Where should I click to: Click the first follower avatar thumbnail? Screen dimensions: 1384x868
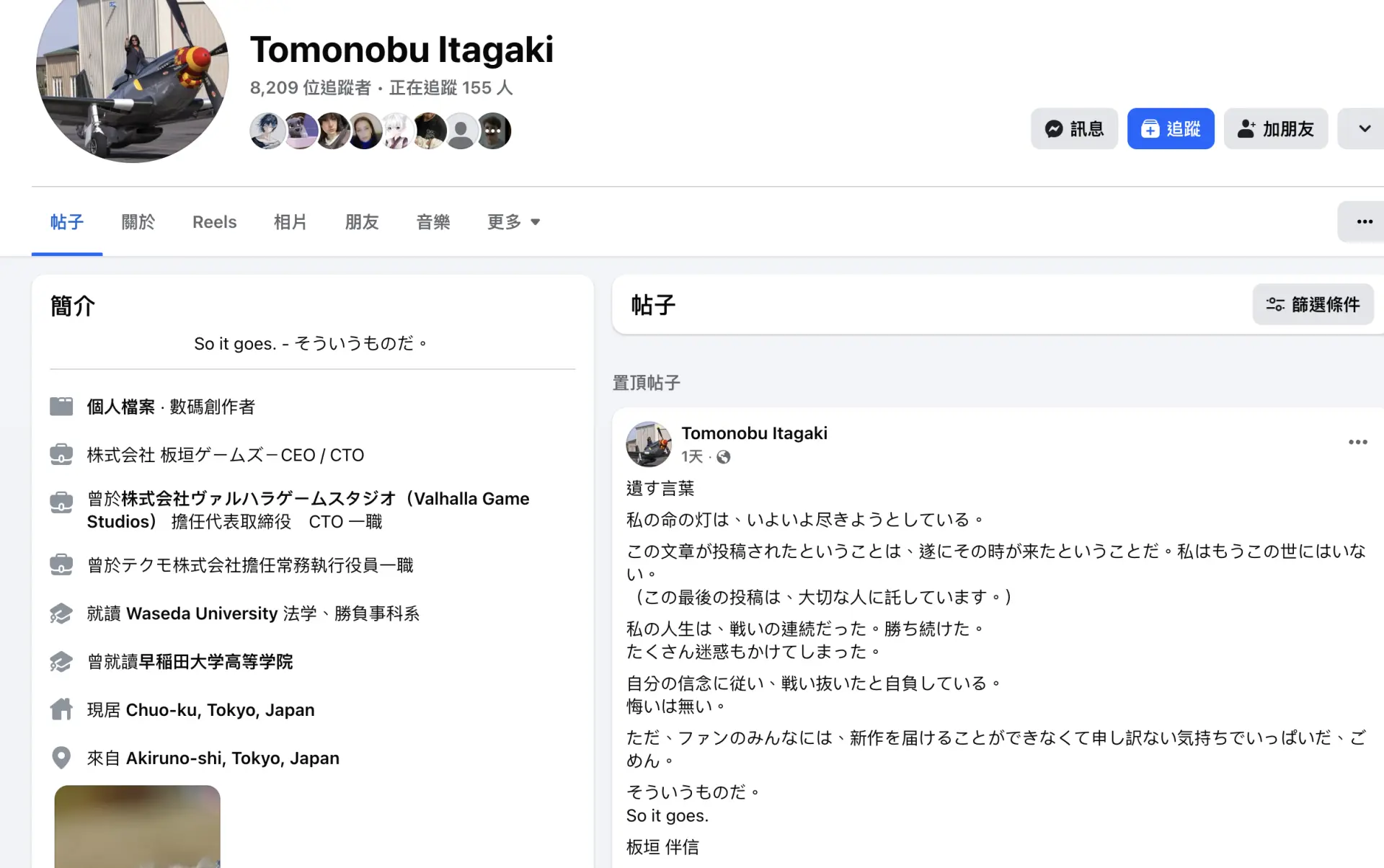coord(267,131)
